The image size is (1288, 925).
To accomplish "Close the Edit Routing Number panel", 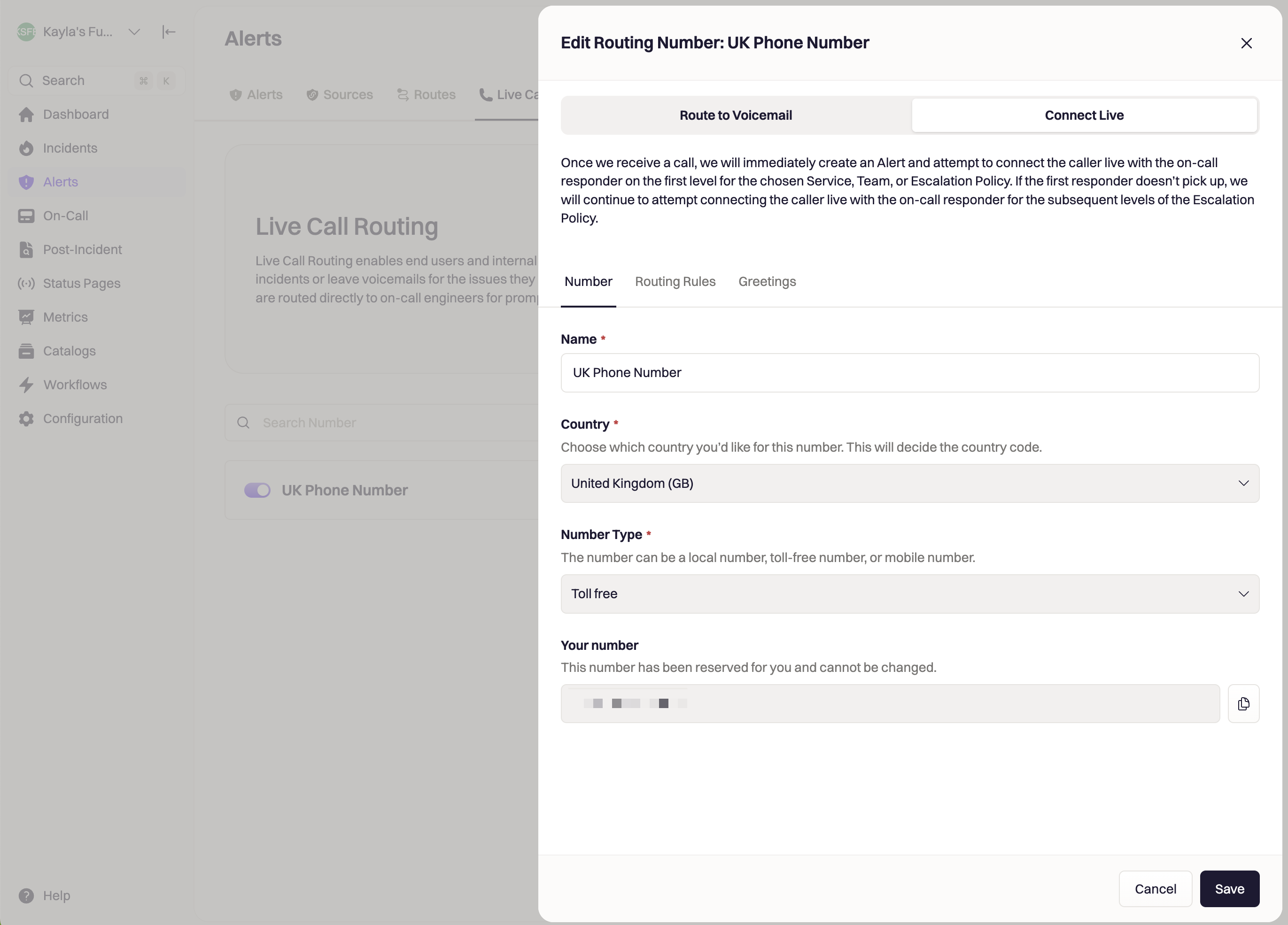I will pos(1246,43).
